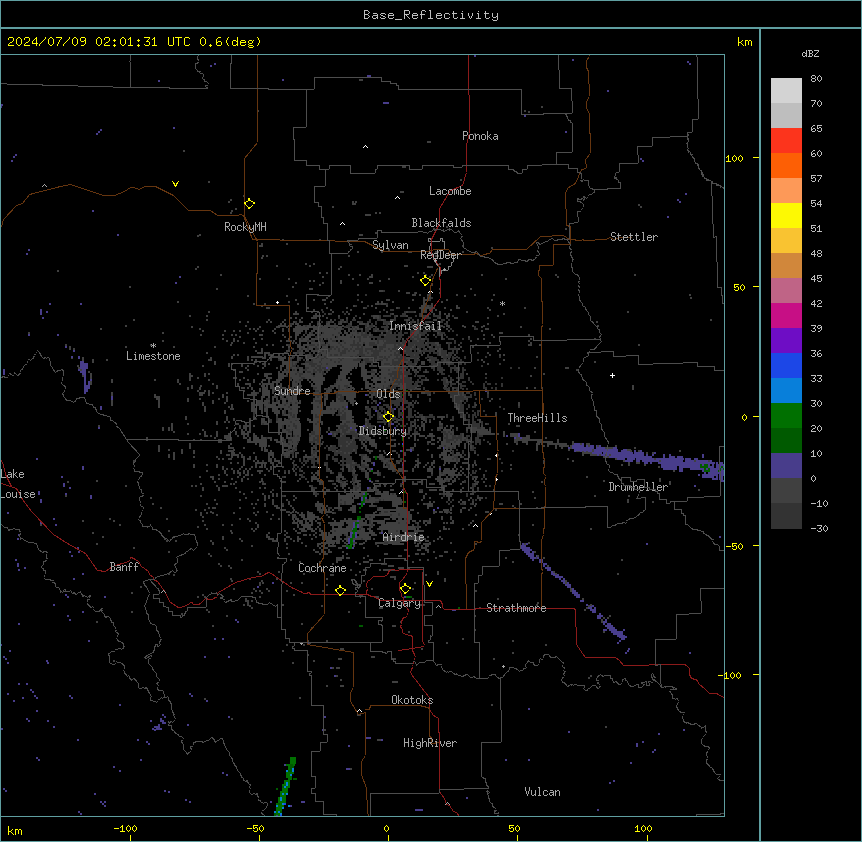Screen dimensions: 862x842
Task: Click the orange 60–57 dBZ legend swatch
Action: pyautogui.click(x=786, y=165)
